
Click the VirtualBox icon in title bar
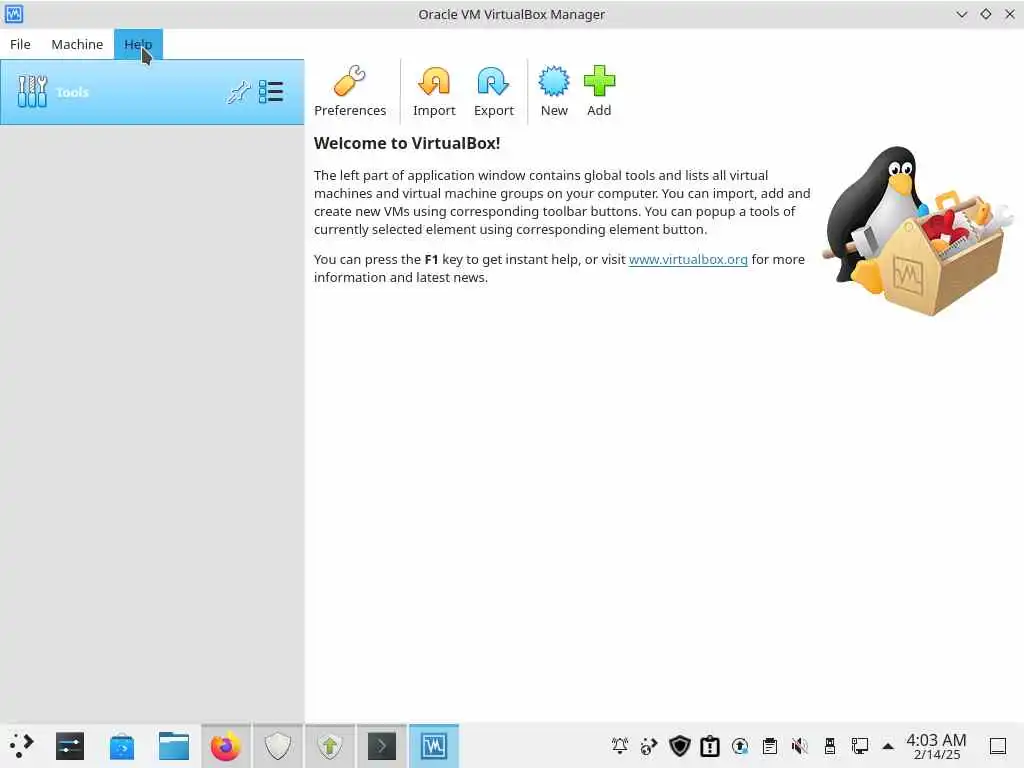pos(14,14)
